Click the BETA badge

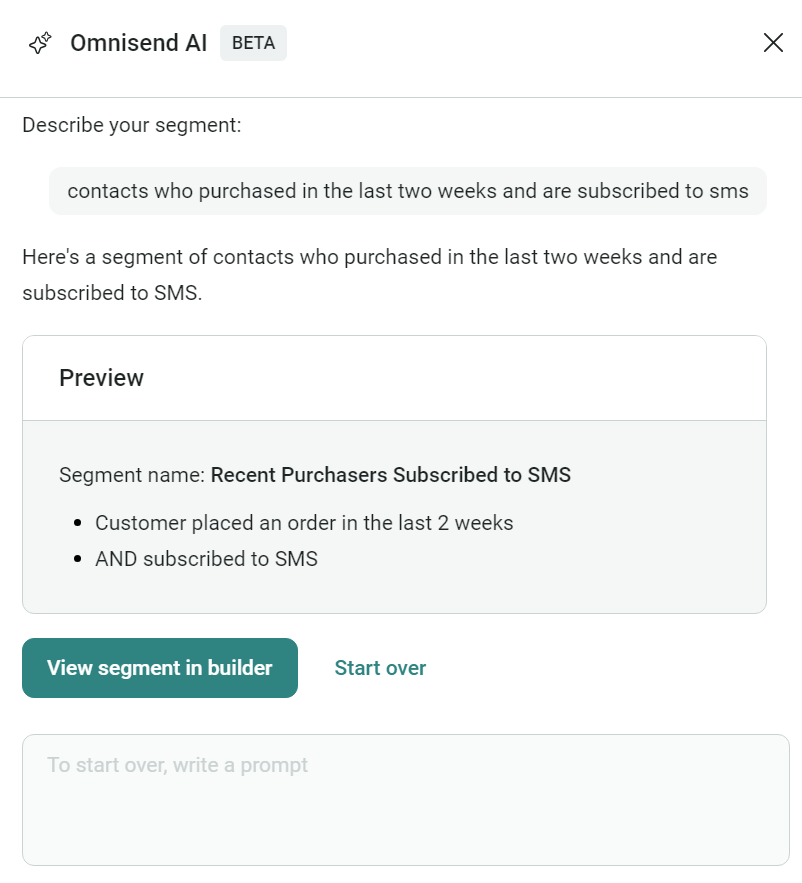pos(253,43)
